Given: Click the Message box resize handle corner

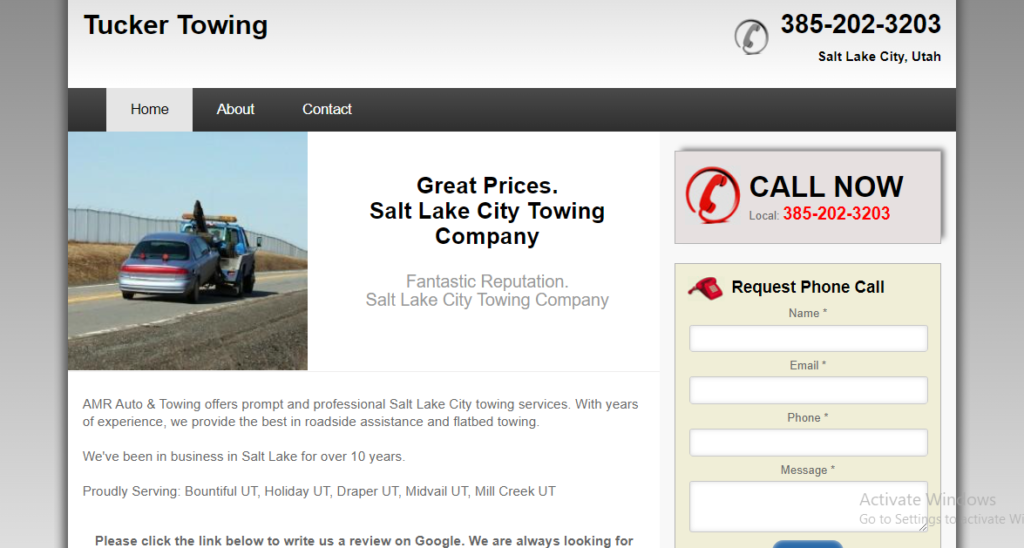Looking at the screenshot, I should point(923,527).
